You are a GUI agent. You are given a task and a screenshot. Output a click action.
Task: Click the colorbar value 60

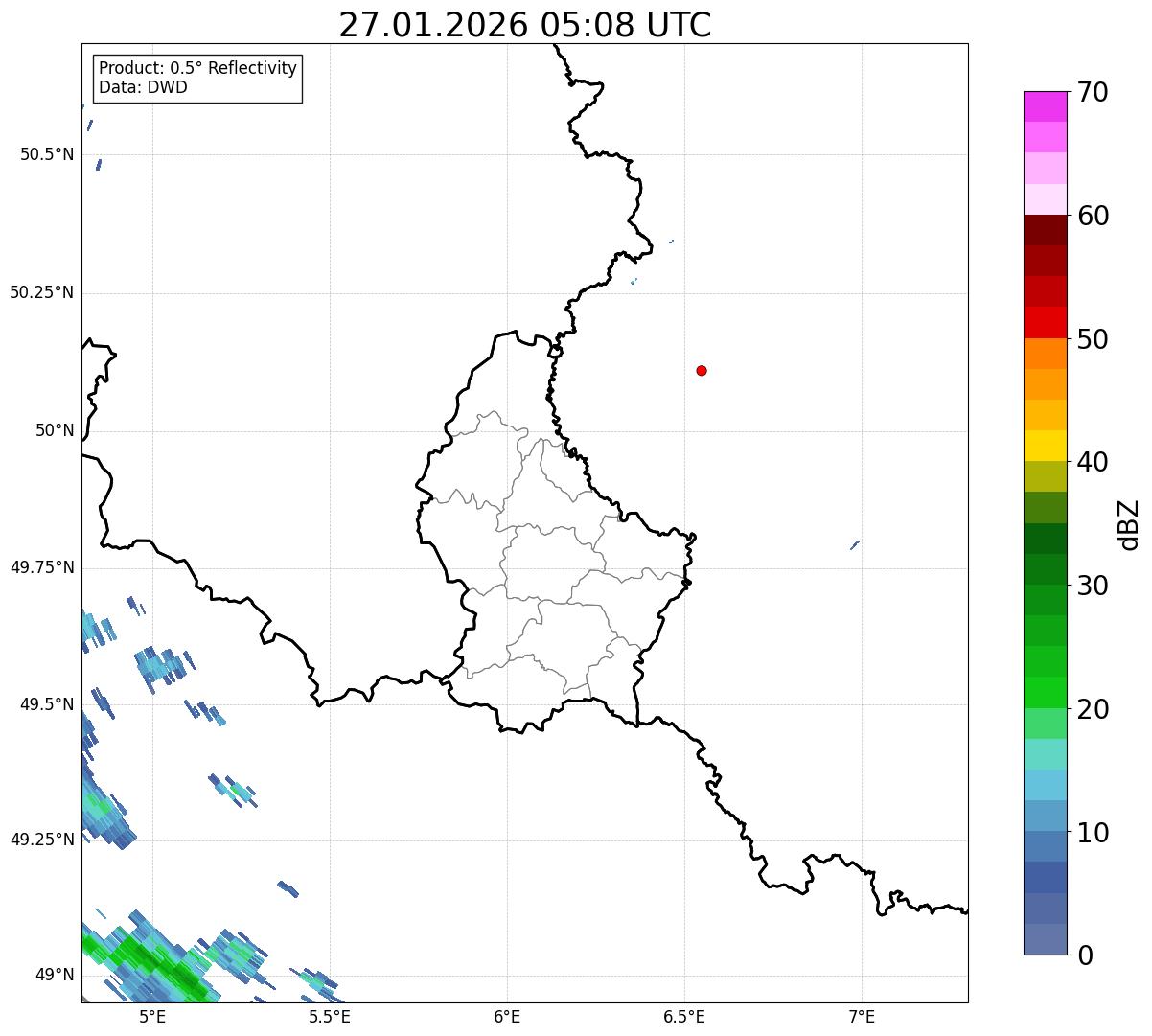(x=1093, y=216)
